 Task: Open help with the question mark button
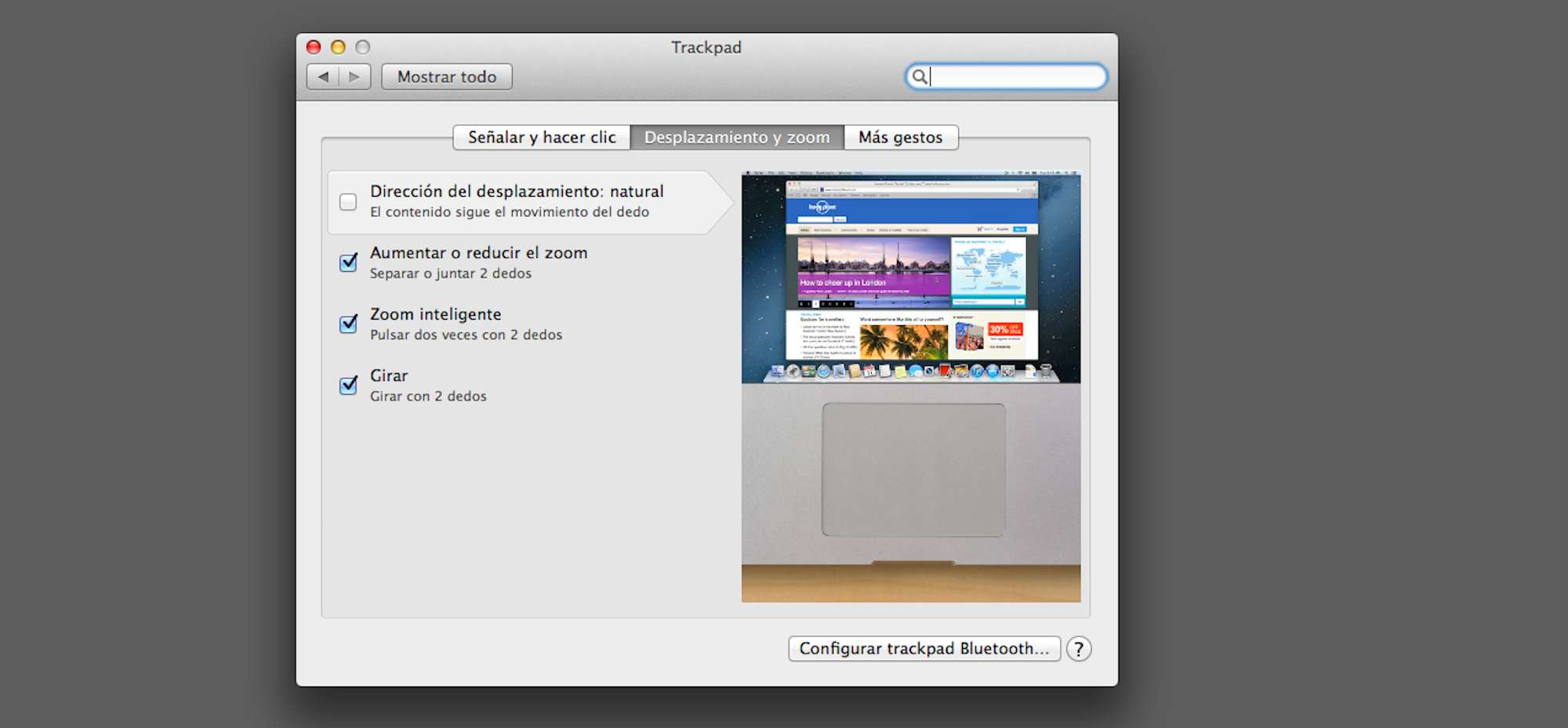1079,649
